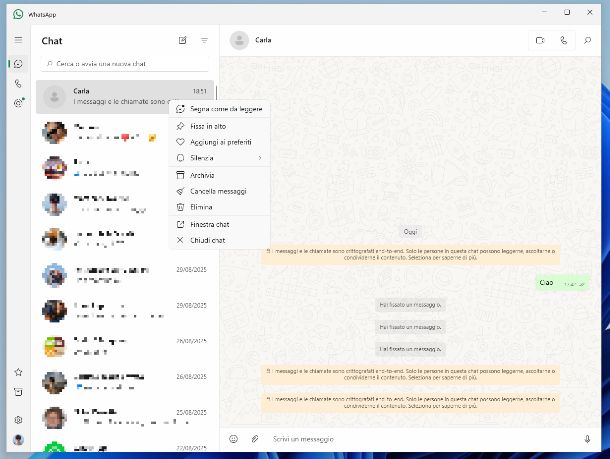Click the Oggi date label
This screenshot has height=459, width=610.
pyautogui.click(x=410, y=232)
